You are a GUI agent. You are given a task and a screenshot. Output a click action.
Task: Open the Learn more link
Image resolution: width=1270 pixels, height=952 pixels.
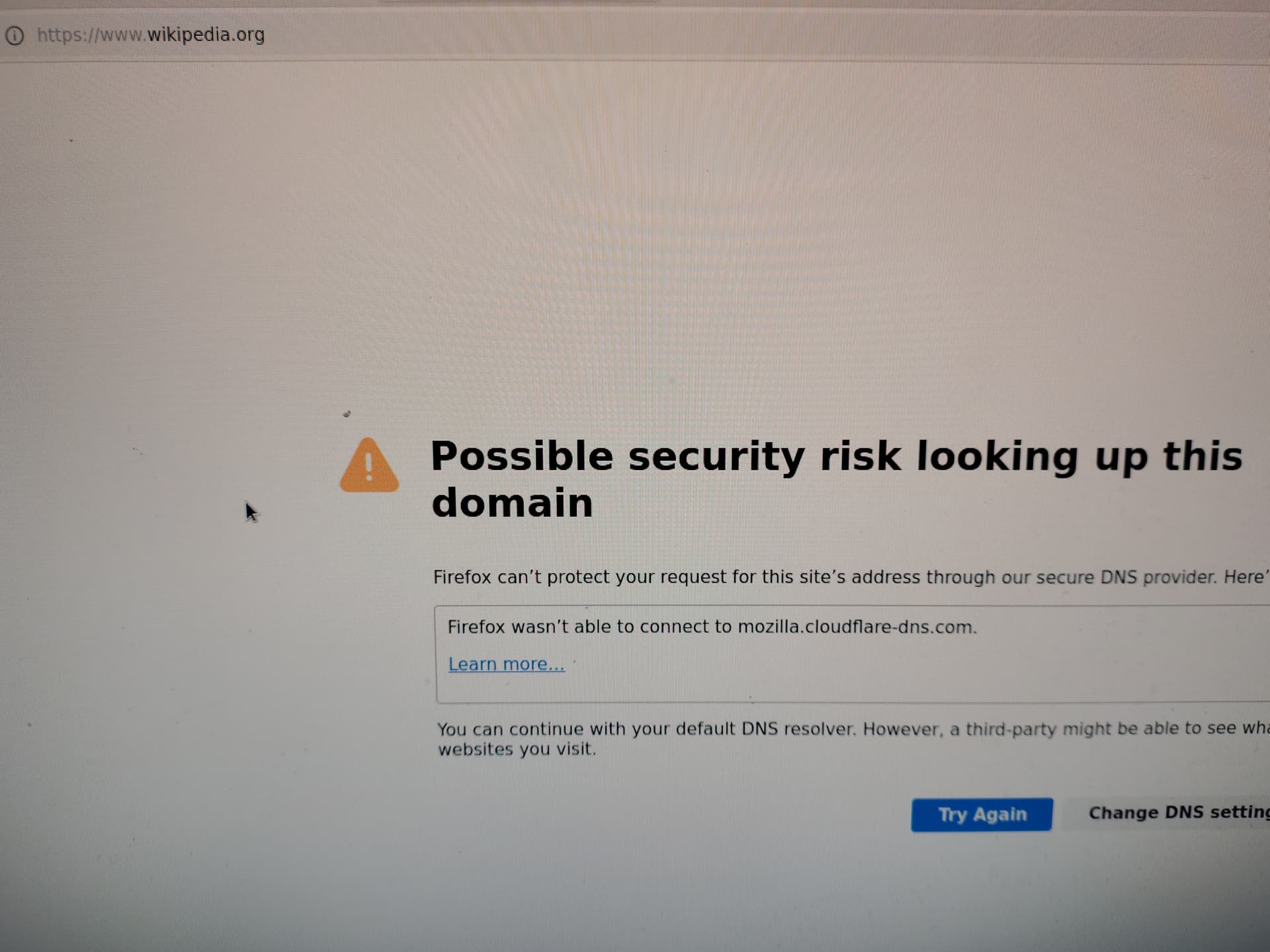pos(506,664)
